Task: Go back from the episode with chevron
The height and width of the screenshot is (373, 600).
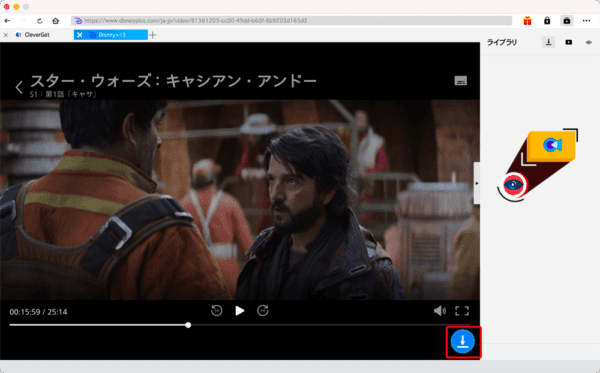Action: tap(19, 87)
